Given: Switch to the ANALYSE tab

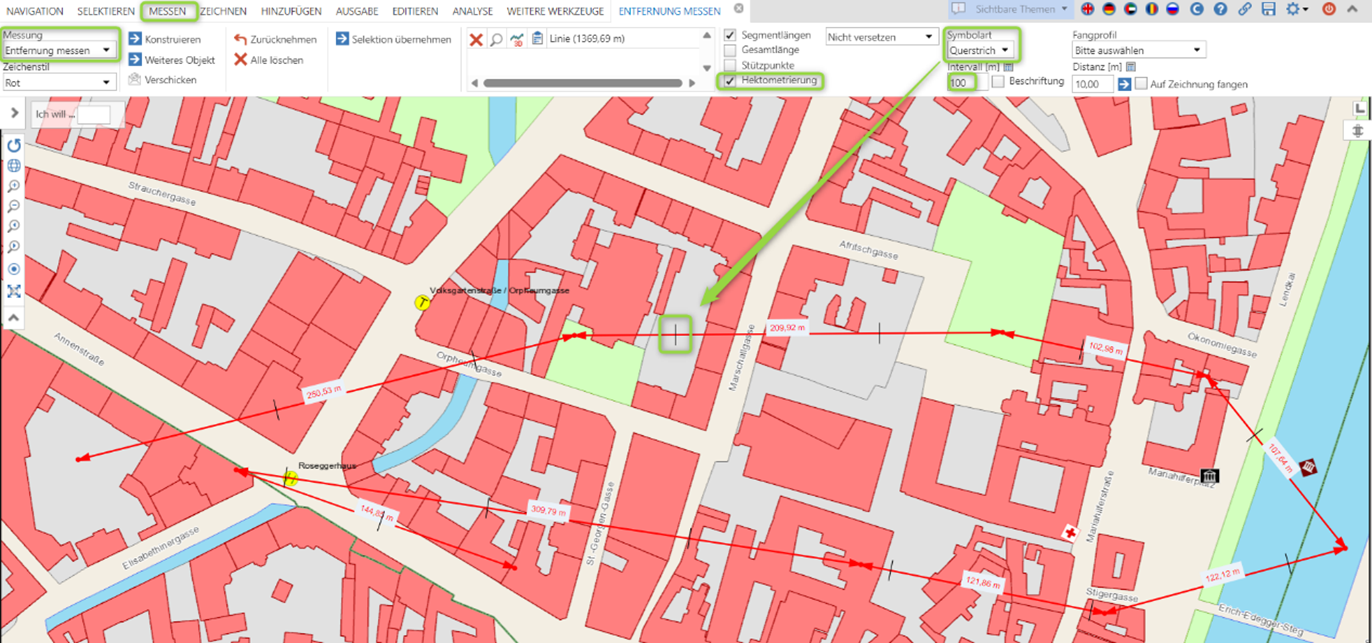Looking at the screenshot, I should click(x=472, y=11).
